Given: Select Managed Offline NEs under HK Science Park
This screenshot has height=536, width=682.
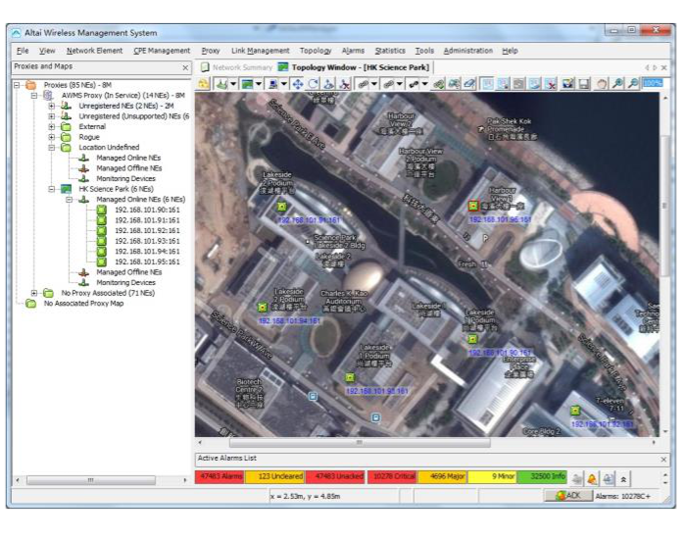Looking at the screenshot, I should 129,272.
